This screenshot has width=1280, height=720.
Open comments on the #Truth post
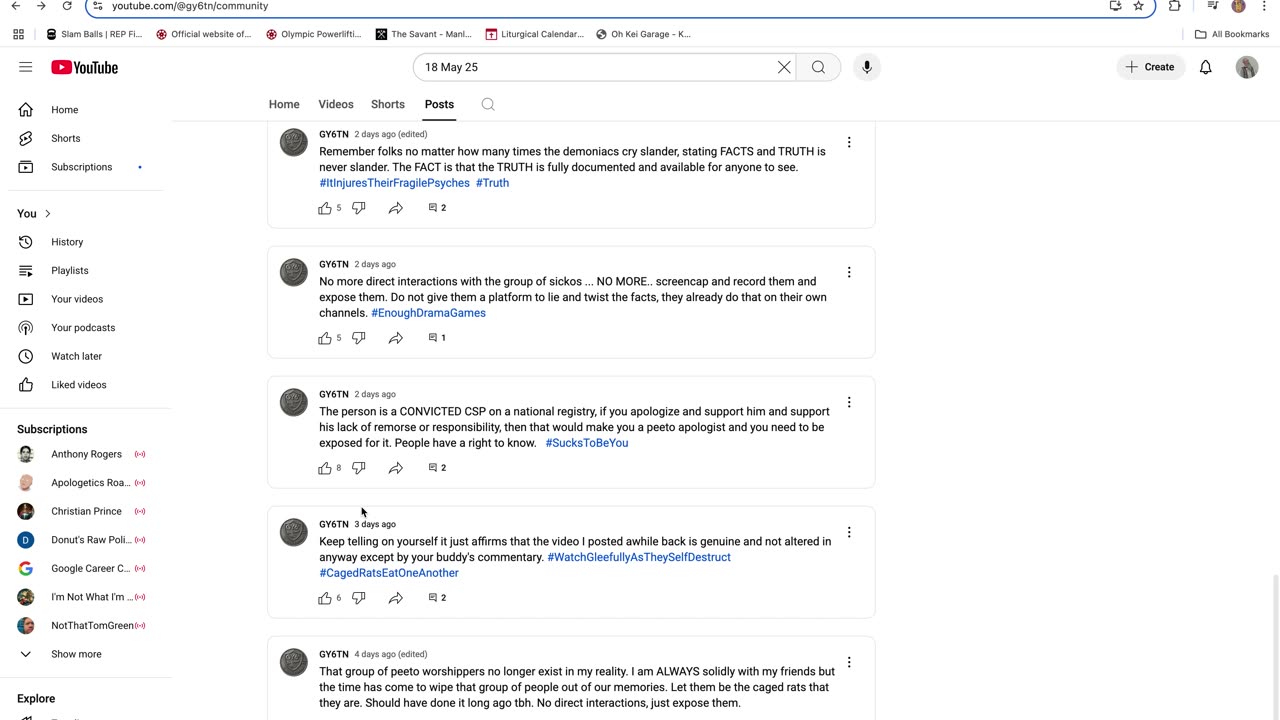tap(437, 208)
